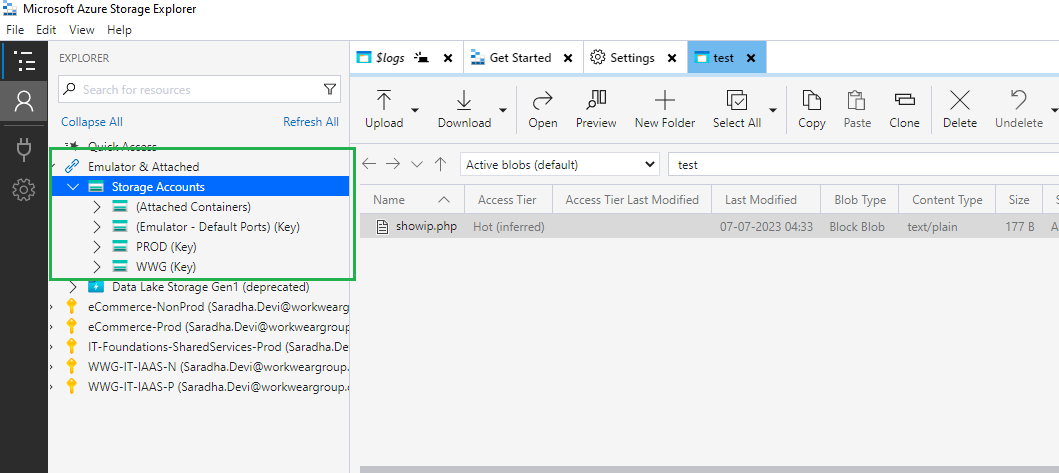Viewport: 1059px width, 473px height.
Task: Click the Clone toolbar icon
Action: click(x=904, y=109)
